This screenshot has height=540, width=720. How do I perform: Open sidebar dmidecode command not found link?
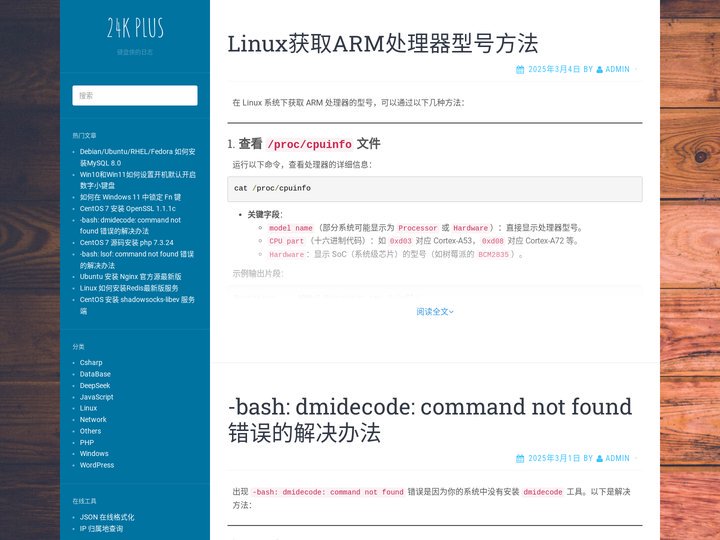click(x=130, y=225)
